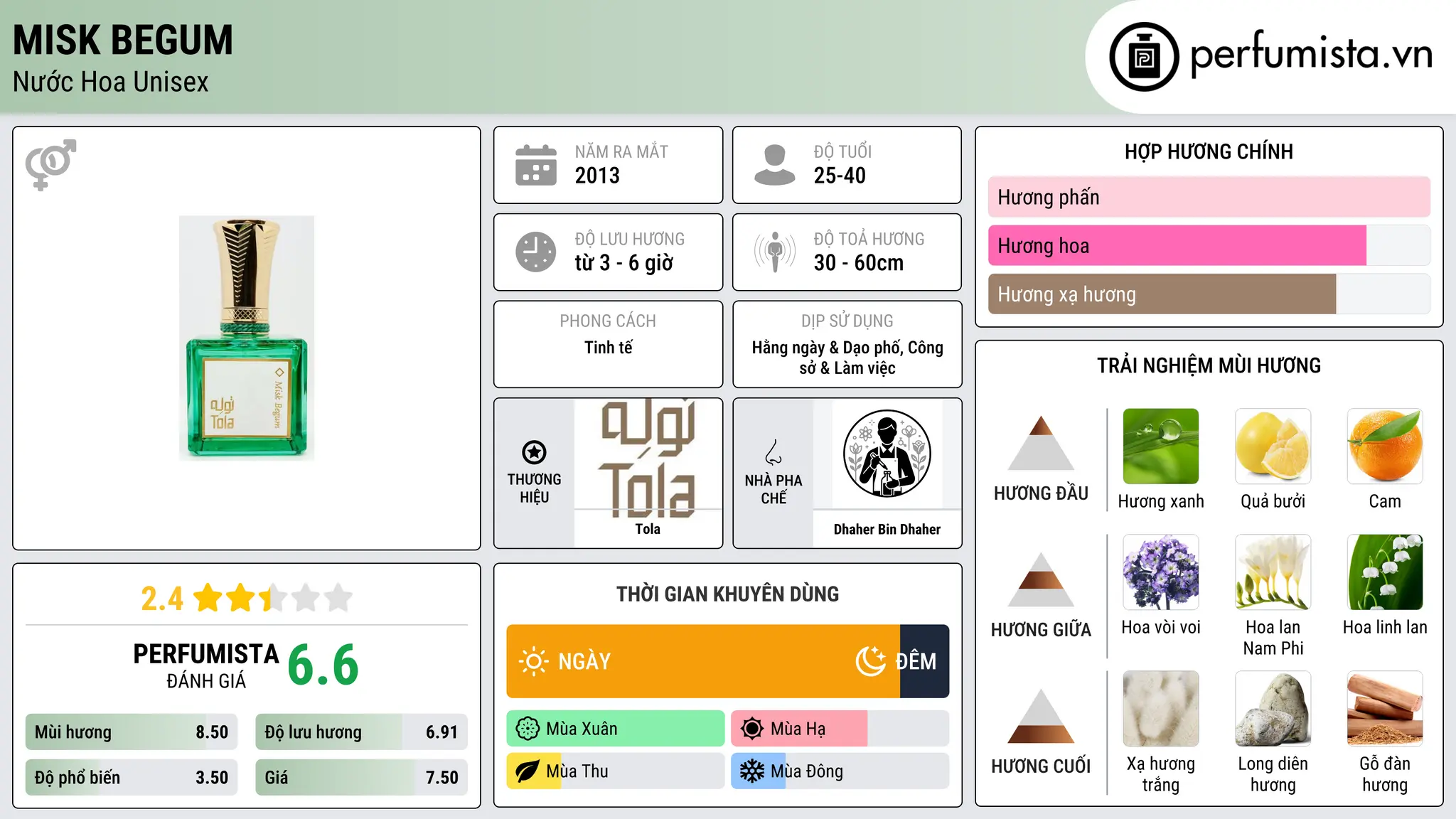Image resolution: width=1456 pixels, height=819 pixels.
Task: Click the TRẢI NGHIỆM MÙI HƯƠNG heading
Action: pyautogui.click(x=1209, y=365)
